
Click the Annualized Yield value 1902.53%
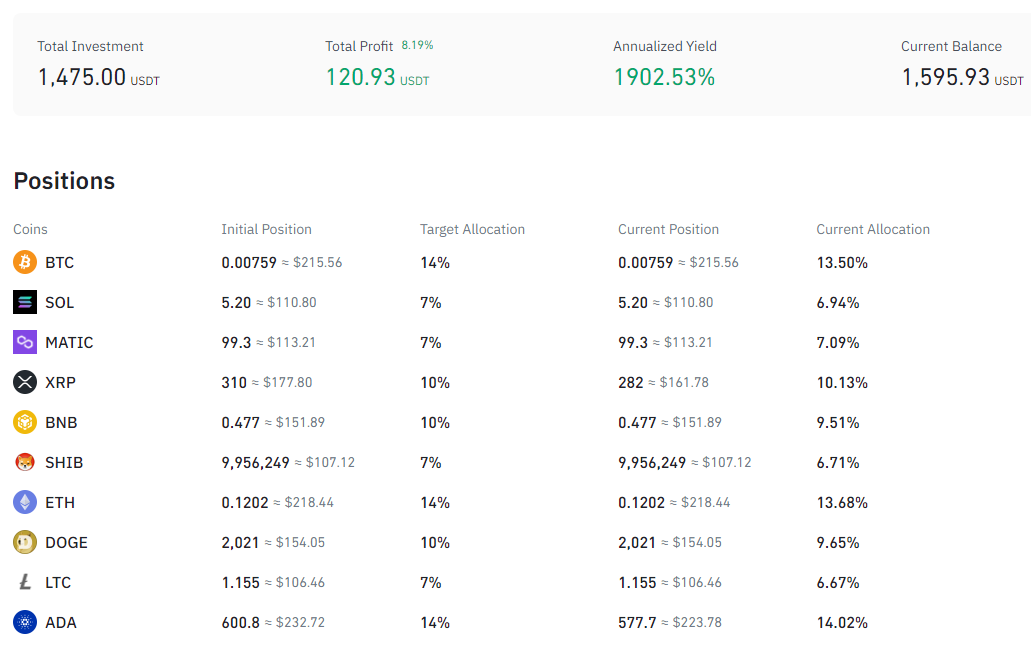point(664,78)
